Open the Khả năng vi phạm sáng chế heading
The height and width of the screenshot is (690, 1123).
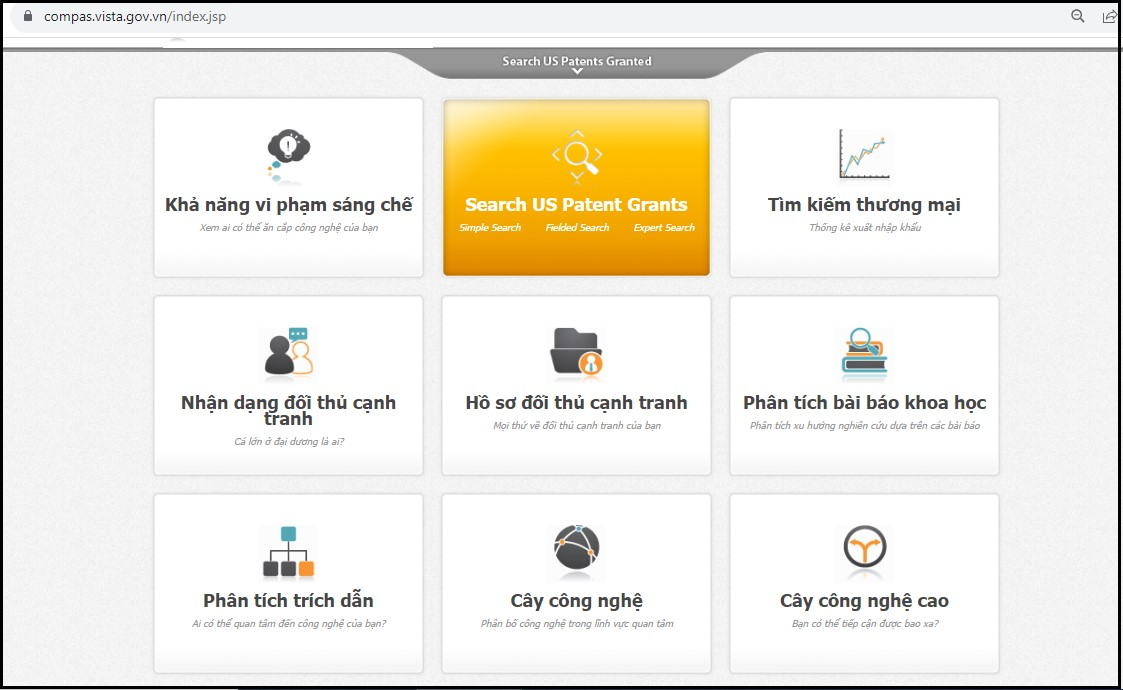pos(288,205)
